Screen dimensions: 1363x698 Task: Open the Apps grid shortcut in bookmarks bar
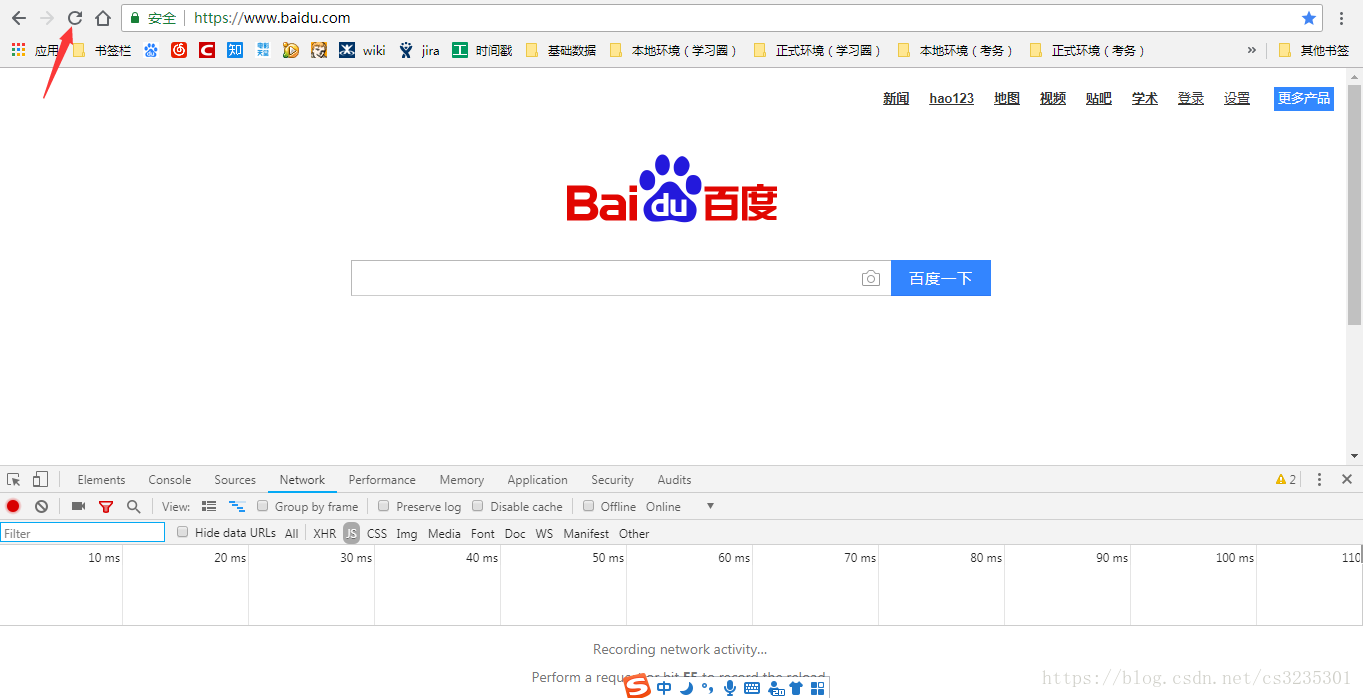click(x=18, y=50)
